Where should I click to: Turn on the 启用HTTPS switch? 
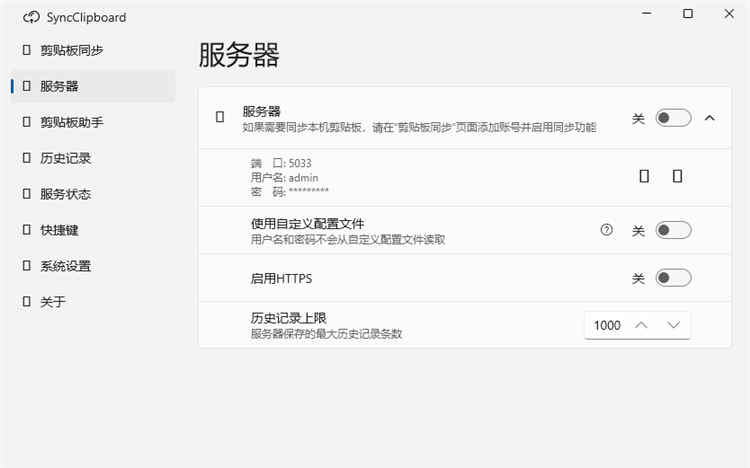pos(673,278)
